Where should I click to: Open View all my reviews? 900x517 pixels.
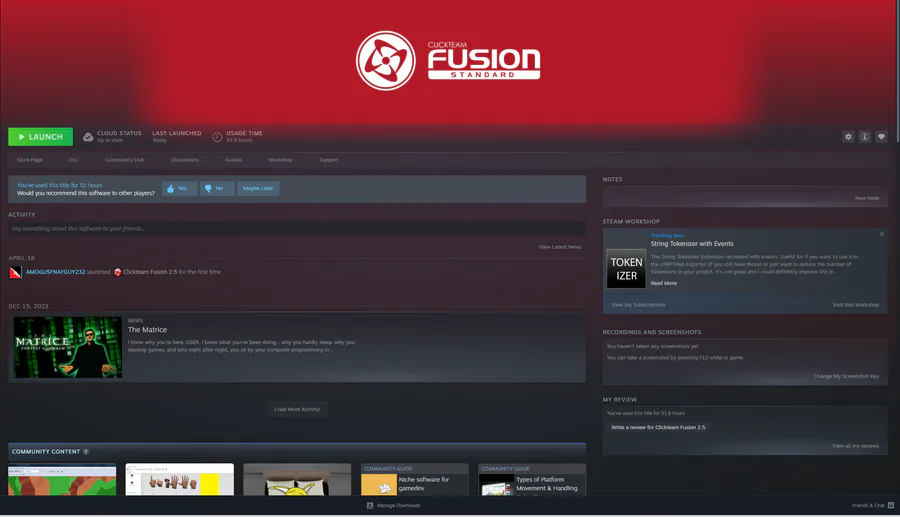[x=855, y=446]
